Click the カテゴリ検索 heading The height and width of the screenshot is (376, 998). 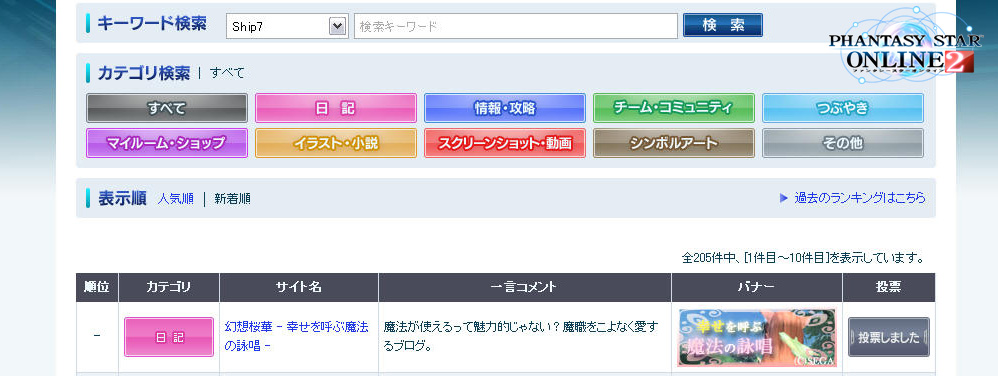143,73
